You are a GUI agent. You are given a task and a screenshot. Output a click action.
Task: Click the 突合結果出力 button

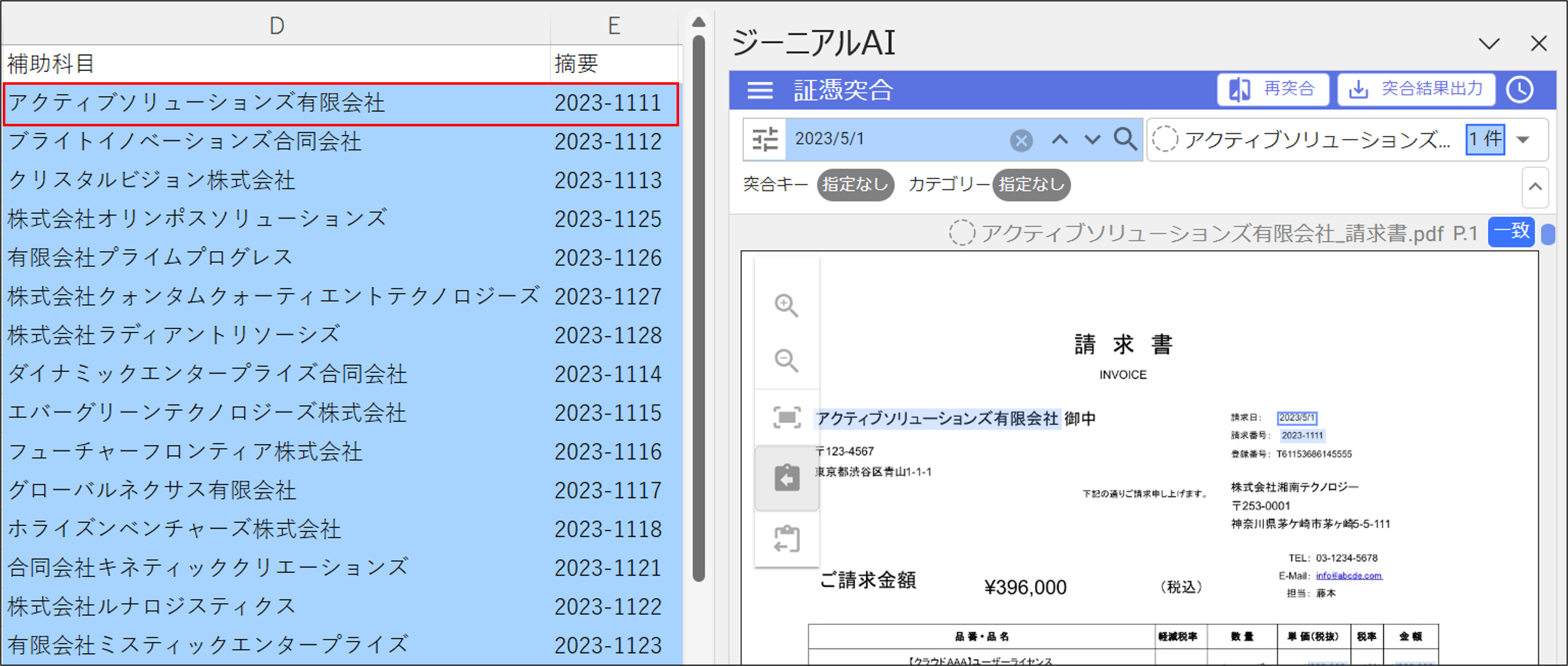click(1416, 90)
